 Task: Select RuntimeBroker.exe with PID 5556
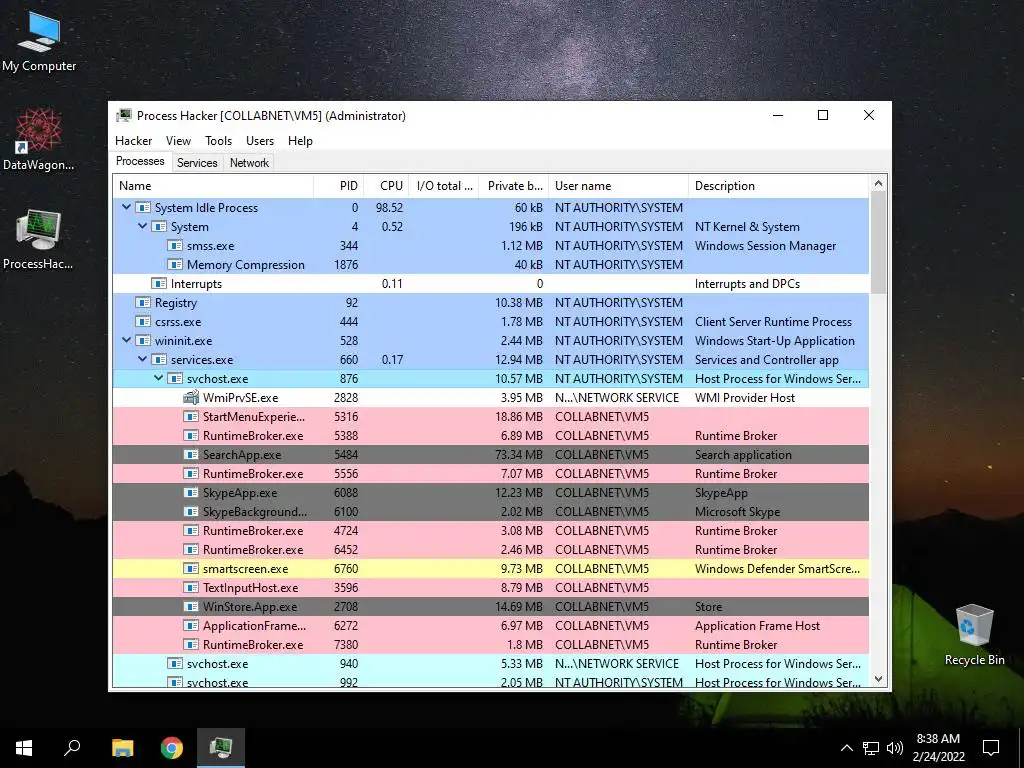pos(491,473)
